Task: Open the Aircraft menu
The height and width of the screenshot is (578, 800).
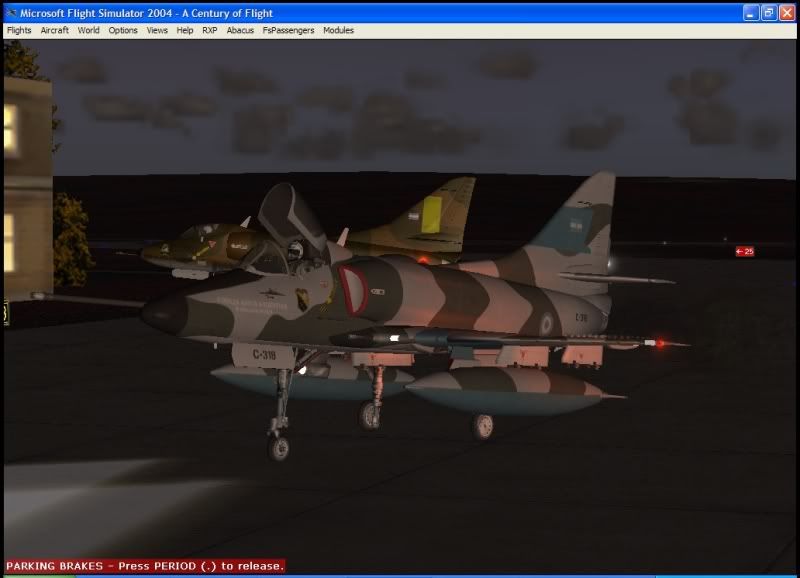Action: (x=55, y=31)
